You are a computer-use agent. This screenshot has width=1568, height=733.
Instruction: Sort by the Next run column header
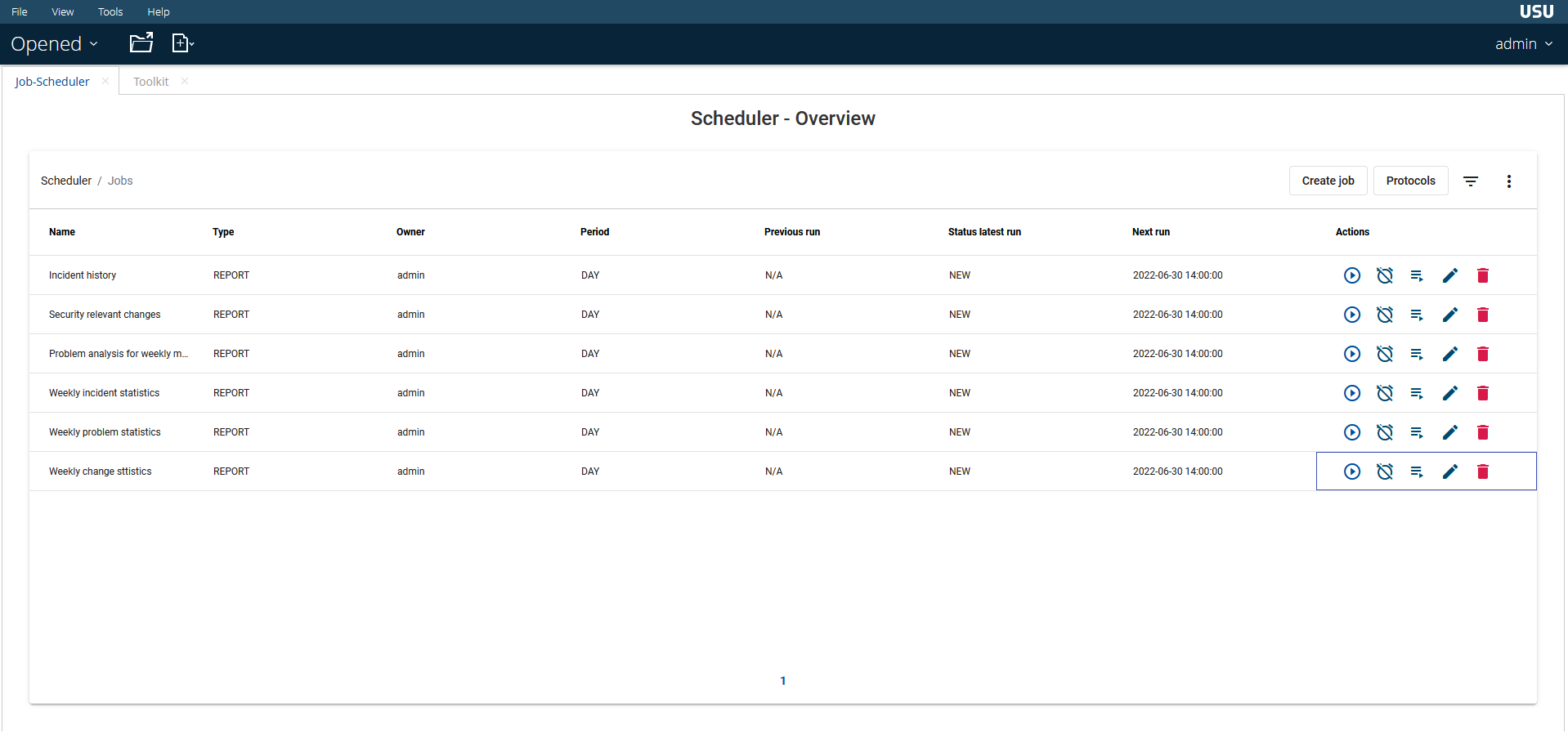(1151, 232)
